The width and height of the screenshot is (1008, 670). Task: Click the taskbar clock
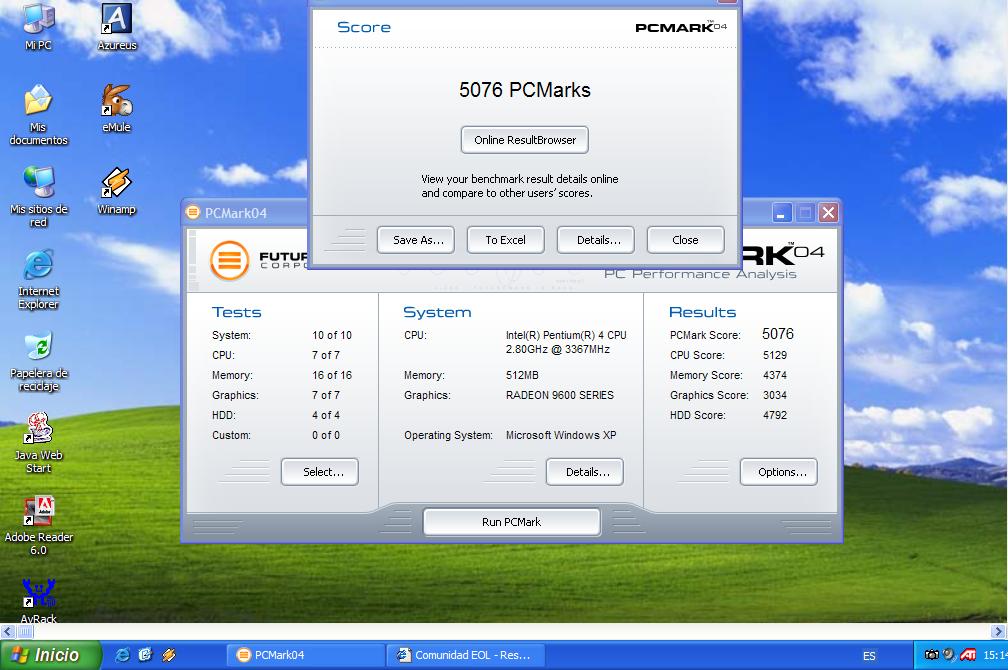click(995, 655)
